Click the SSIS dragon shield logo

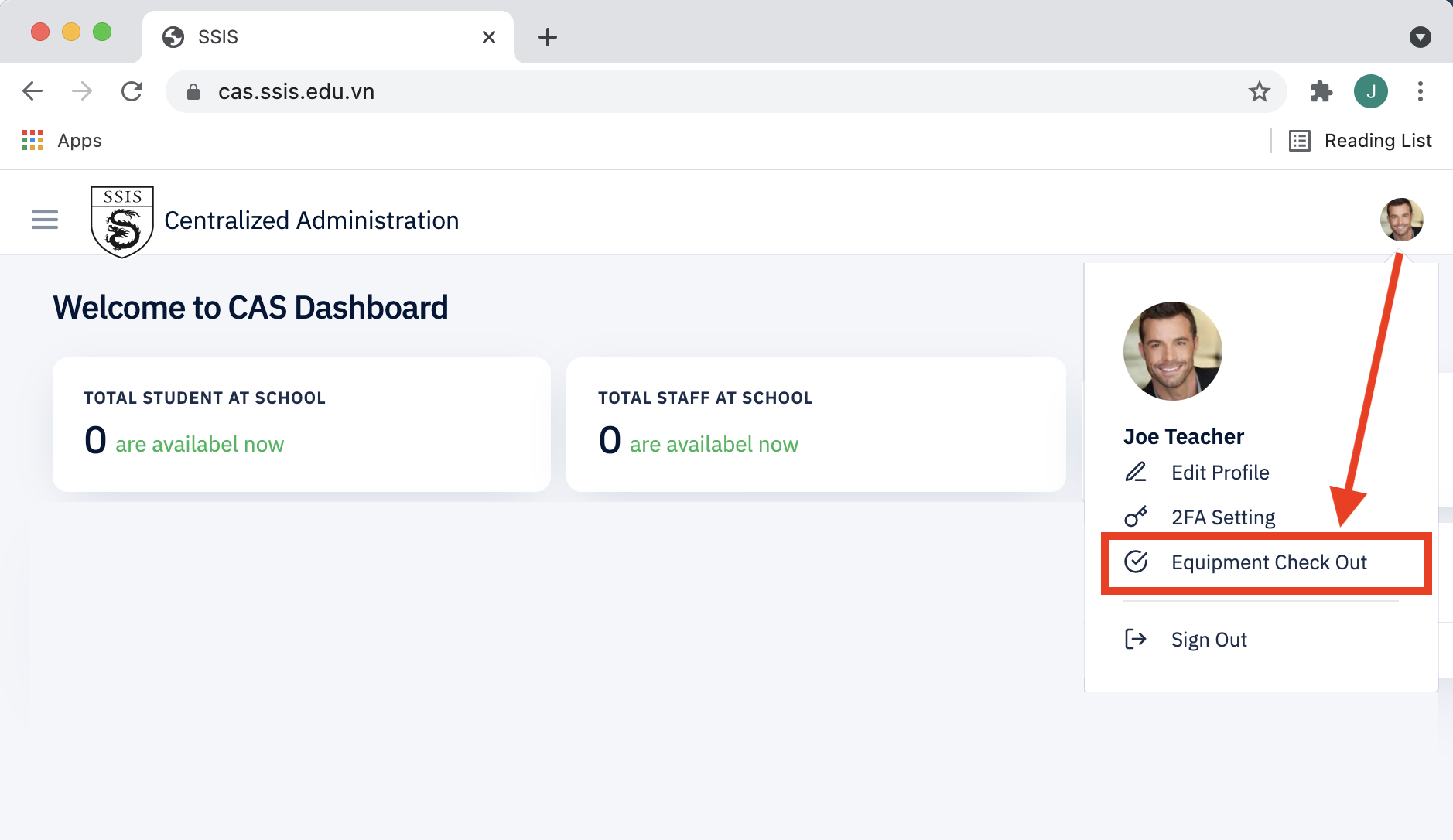[x=121, y=221]
